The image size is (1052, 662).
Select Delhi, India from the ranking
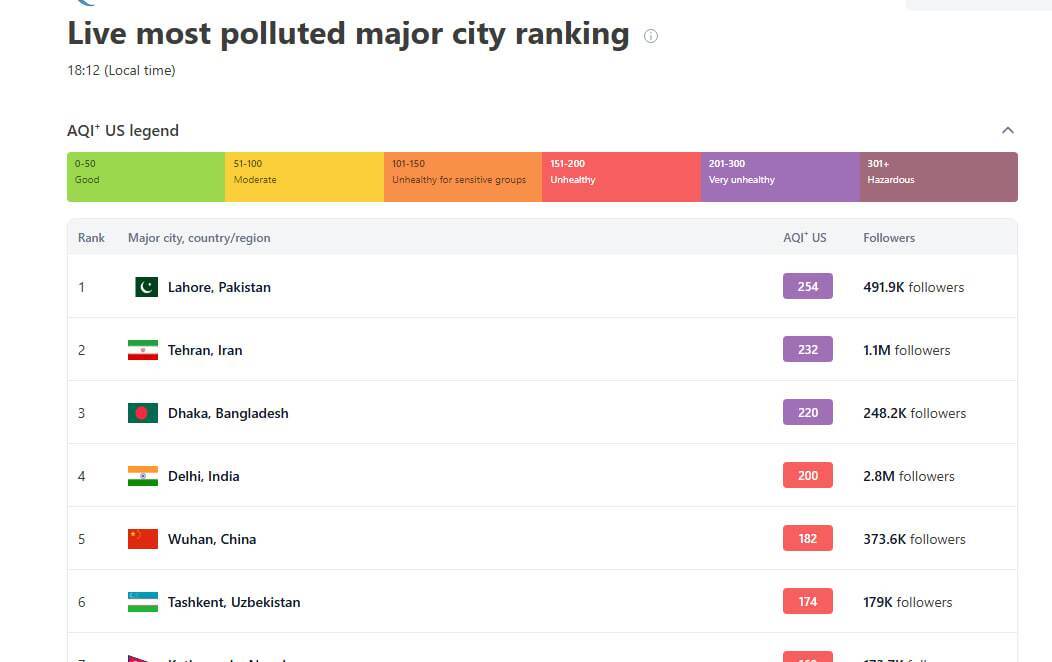[203, 476]
